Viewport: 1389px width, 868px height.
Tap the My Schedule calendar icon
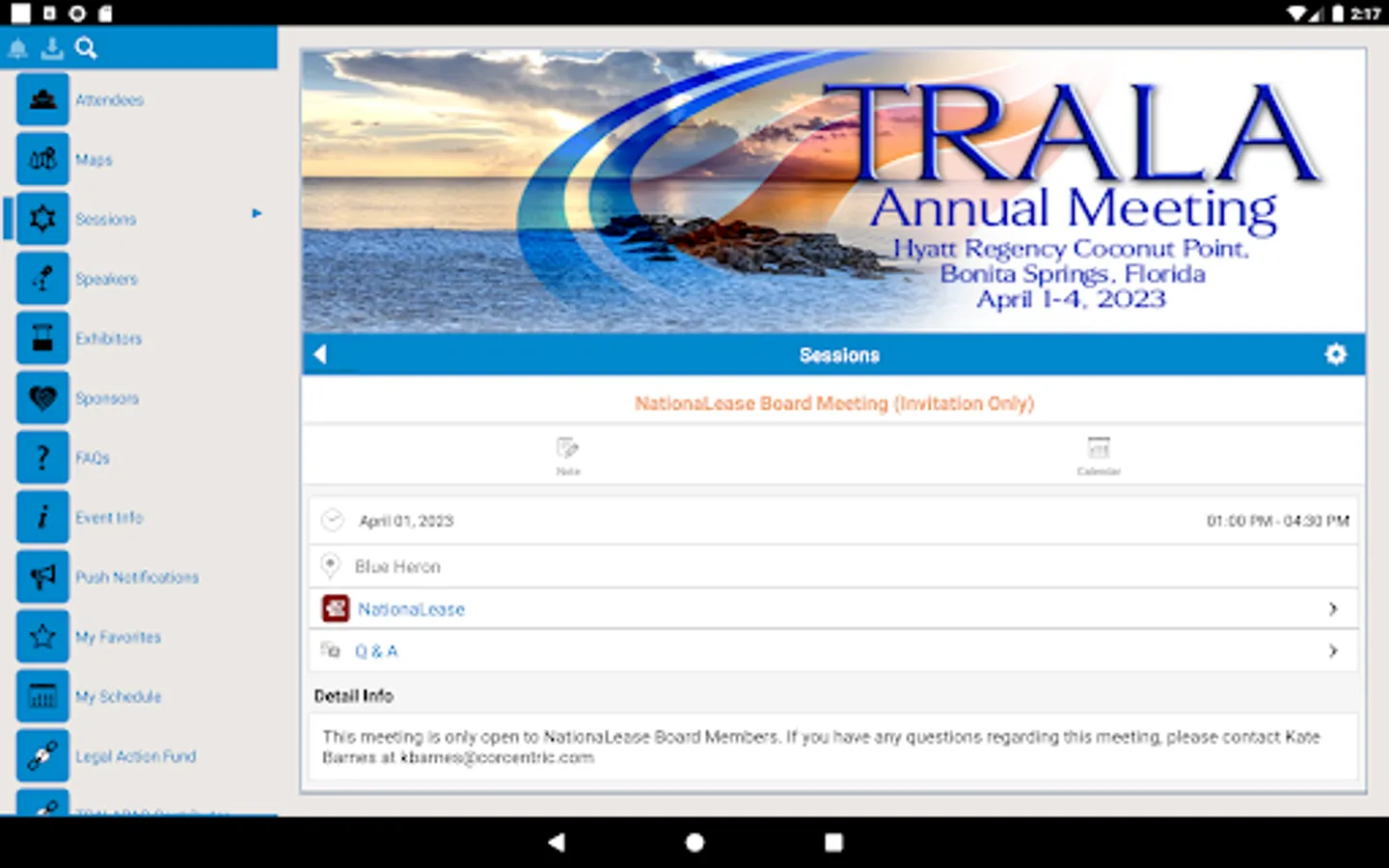pyautogui.click(x=42, y=696)
